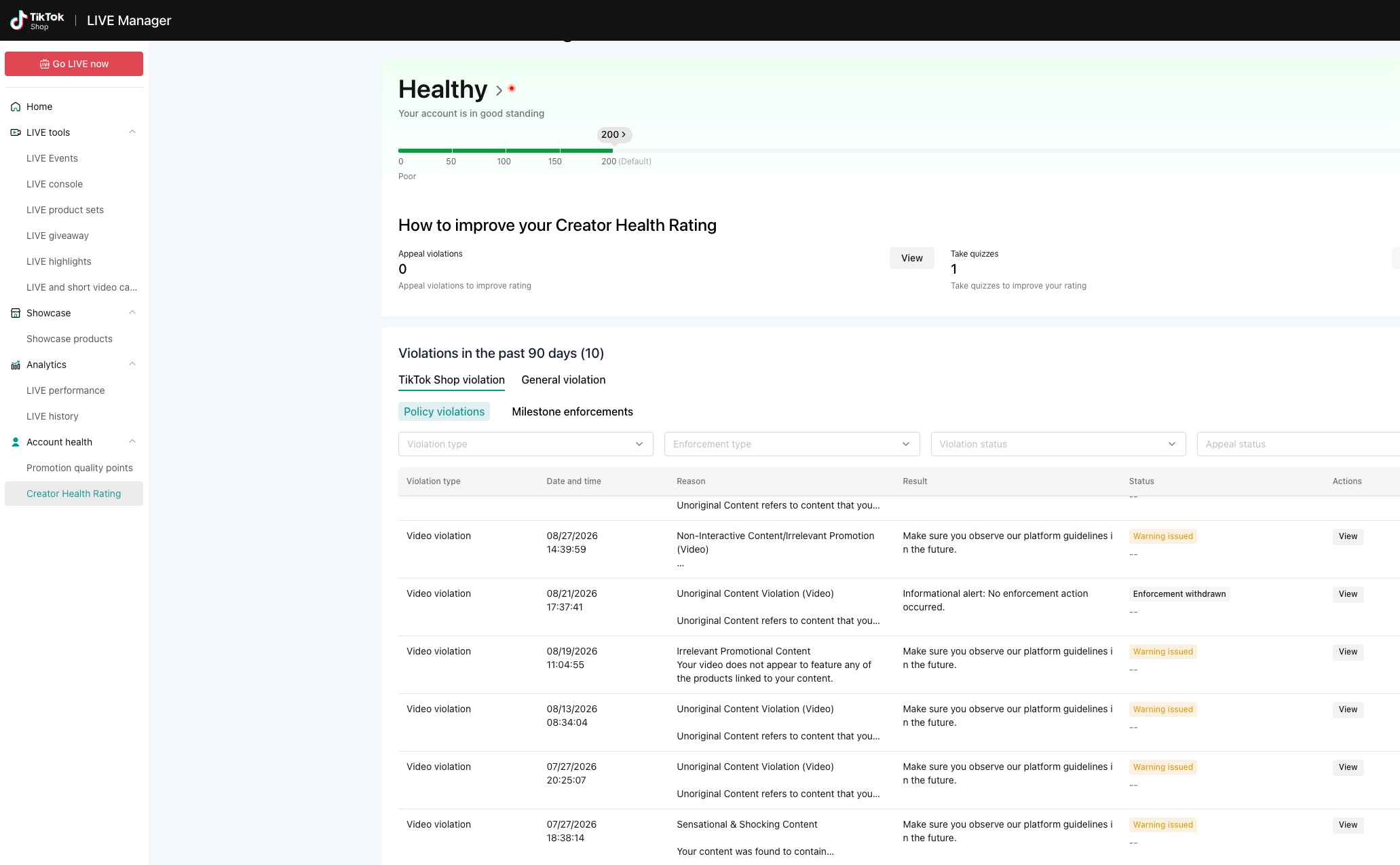This screenshot has height=865, width=1400.
Task: Collapse the Analytics section
Action: (132, 364)
